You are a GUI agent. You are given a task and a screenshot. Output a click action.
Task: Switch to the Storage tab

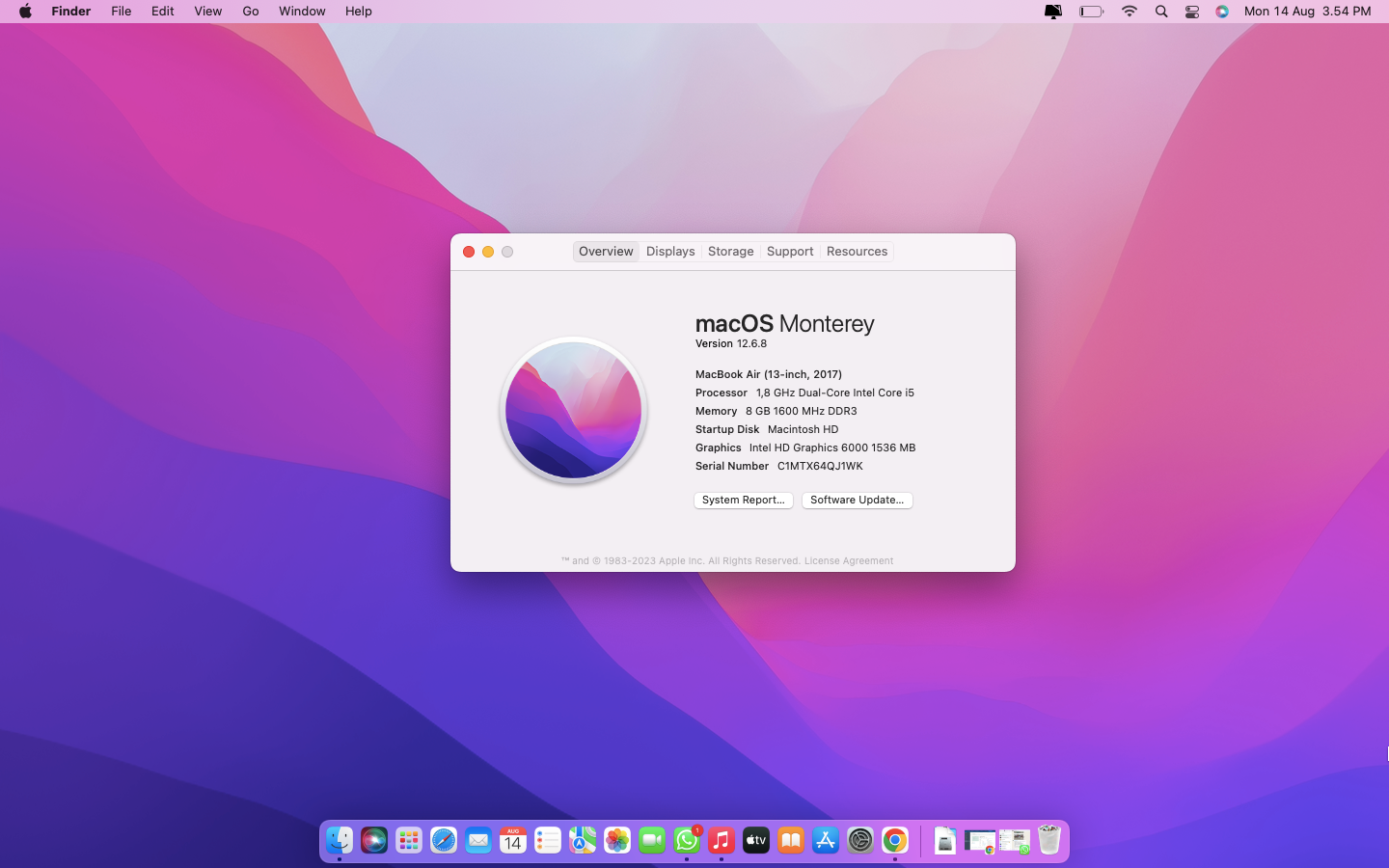[x=730, y=252]
